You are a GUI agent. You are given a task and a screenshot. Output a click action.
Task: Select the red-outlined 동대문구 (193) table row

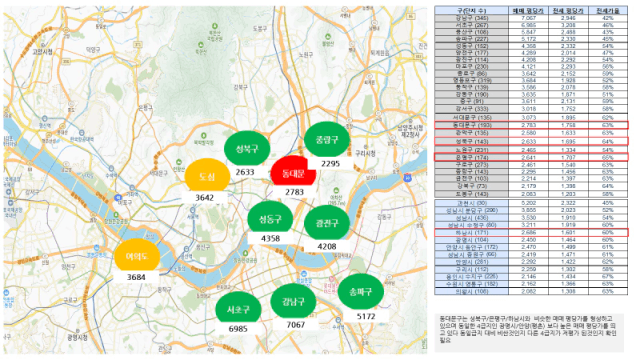531,125
